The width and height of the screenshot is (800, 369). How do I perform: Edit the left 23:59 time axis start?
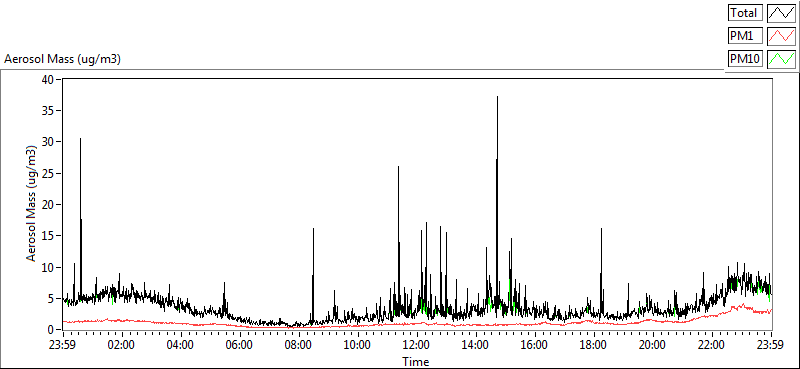click(x=63, y=344)
